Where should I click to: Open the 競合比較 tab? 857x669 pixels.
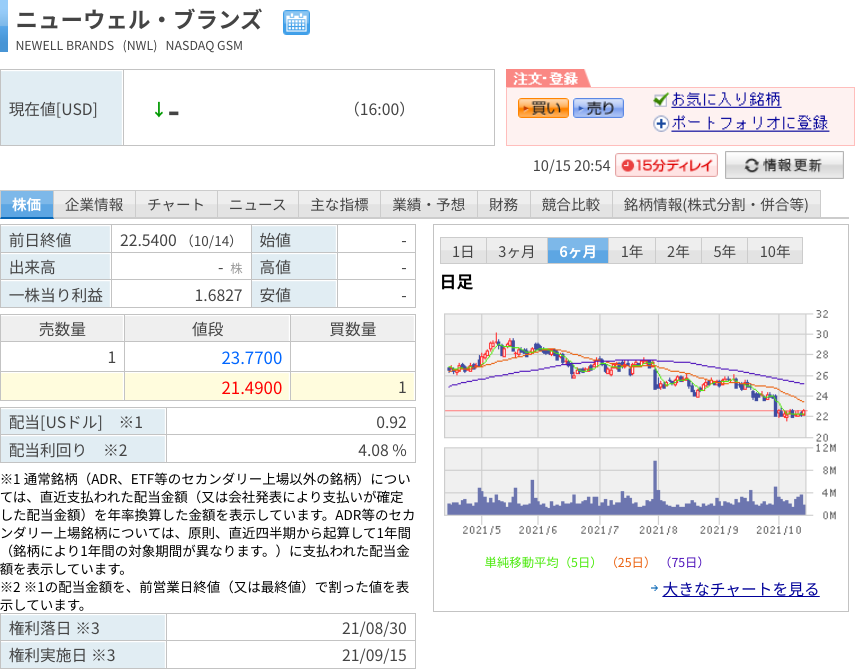coord(571,204)
